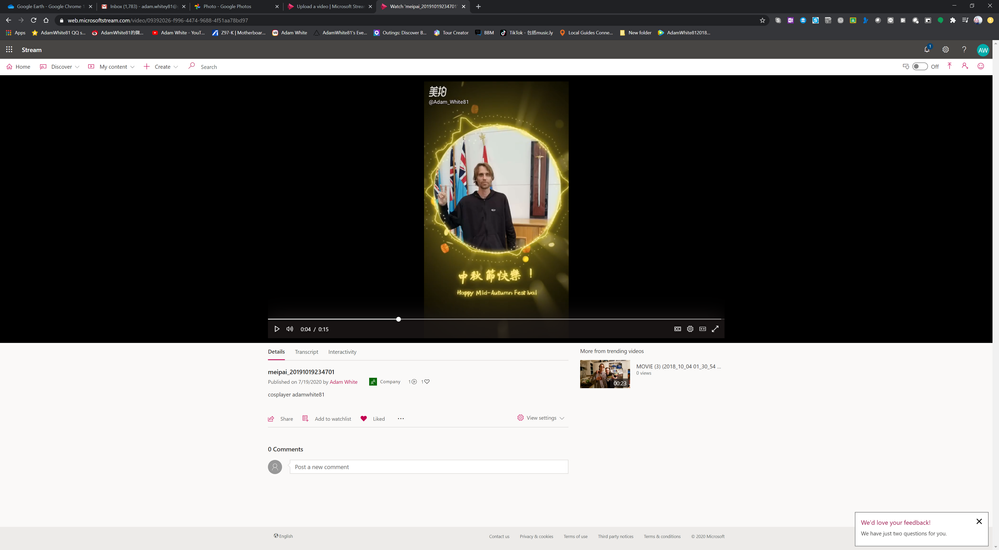Switch to Upload a video Stream tab

pos(328,6)
